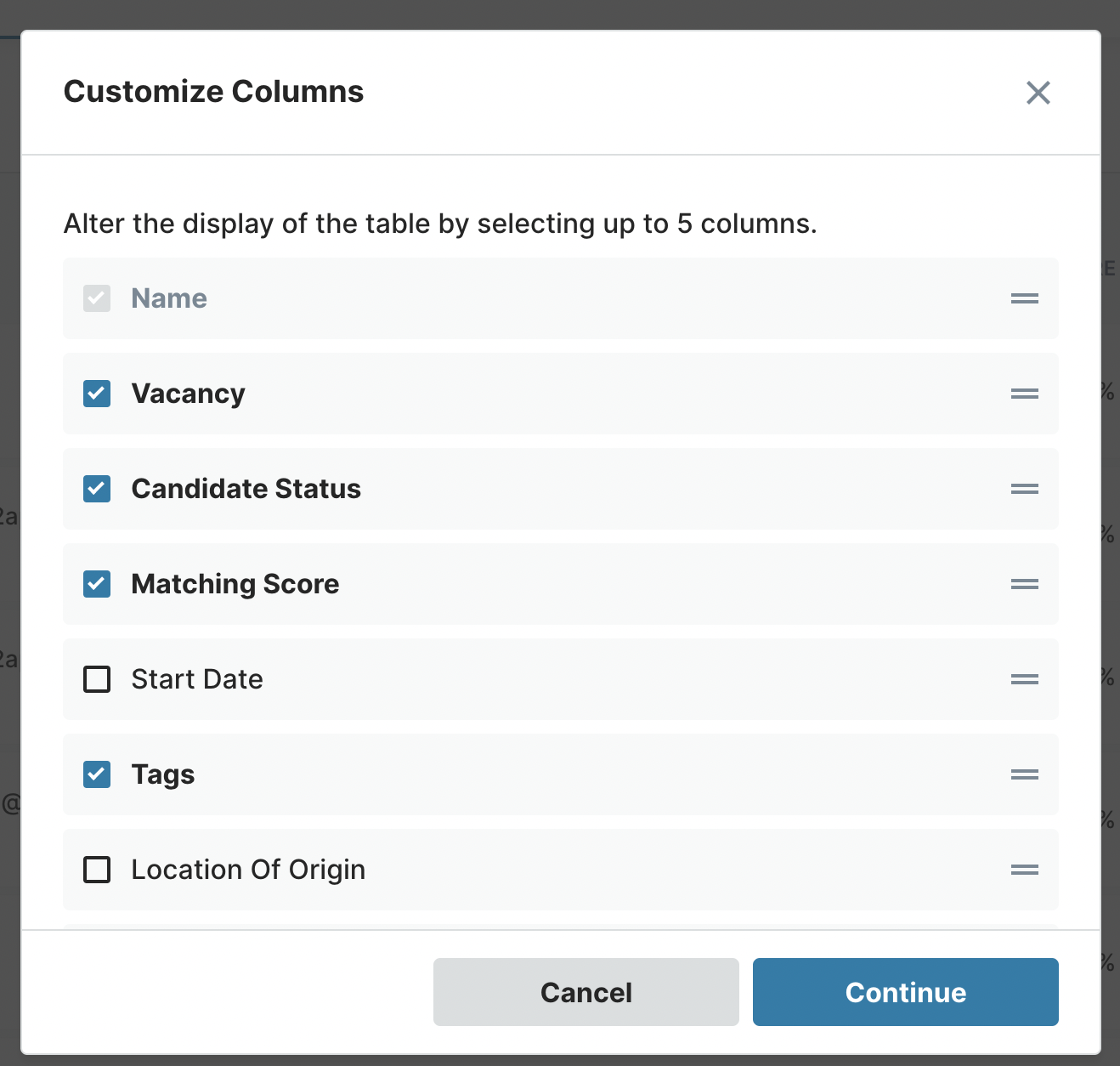The image size is (1120, 1066).
Task: Close the Customize Columns dialog
Action: tap(1038, 93)
